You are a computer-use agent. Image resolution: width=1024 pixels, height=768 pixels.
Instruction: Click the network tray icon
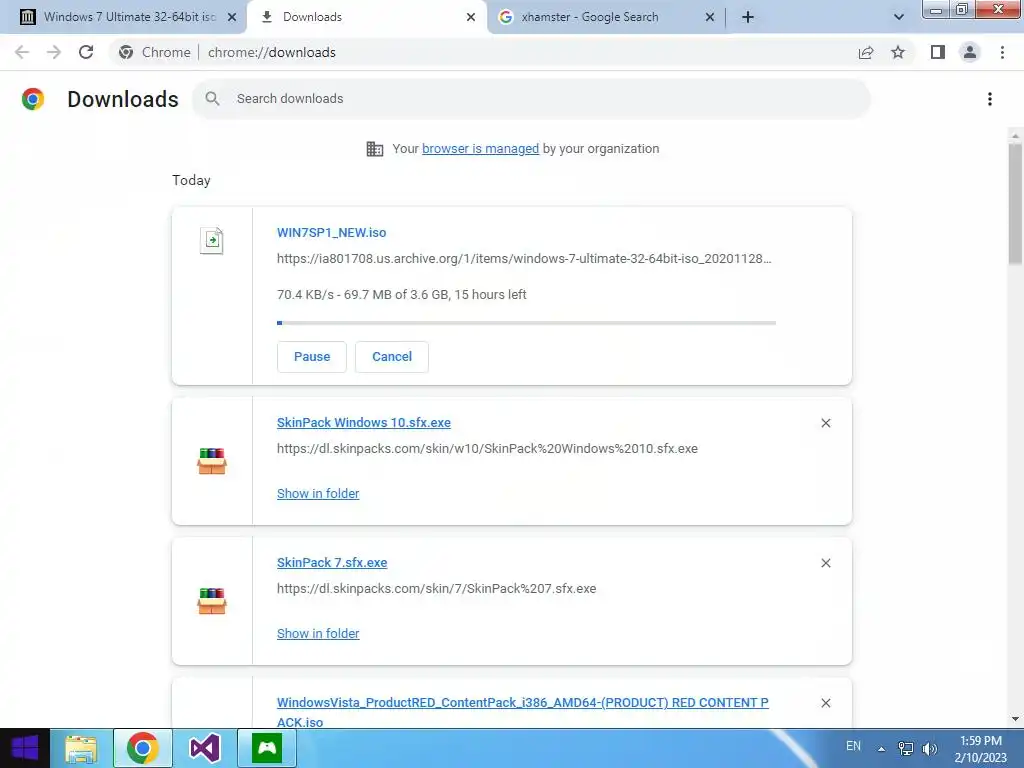906,748
